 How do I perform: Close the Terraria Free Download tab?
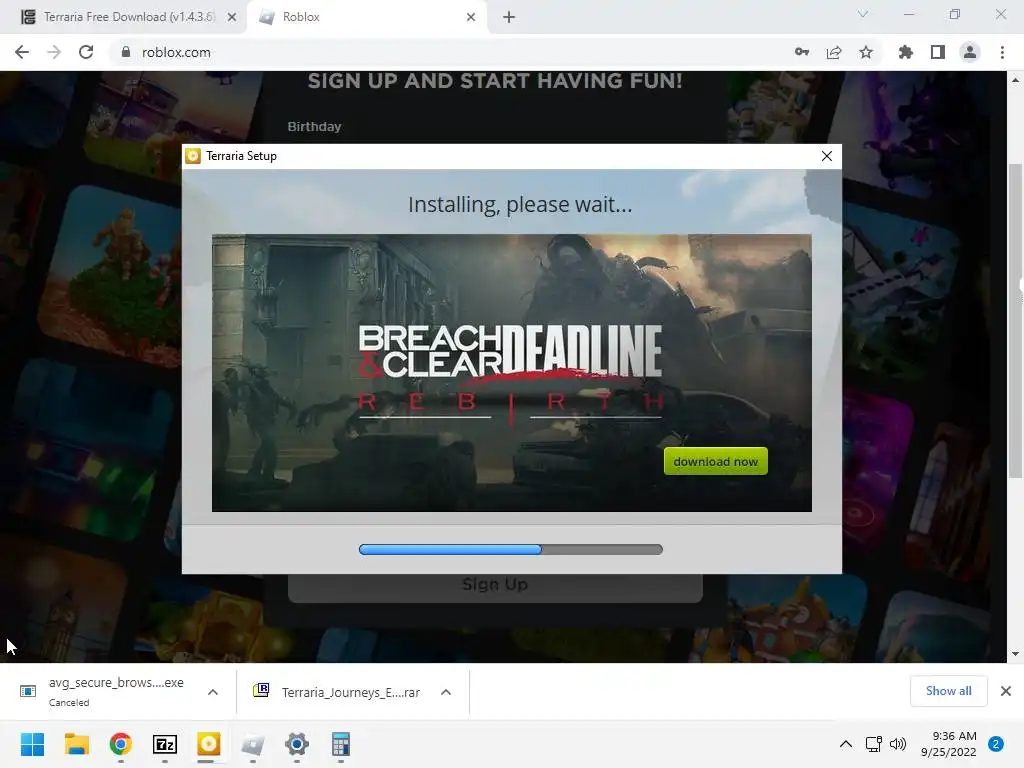[232, 17]
